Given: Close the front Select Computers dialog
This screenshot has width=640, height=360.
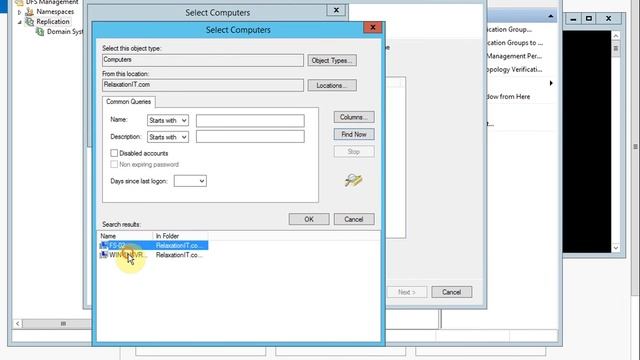Looking at the screenshot, I should pos(372,27).
